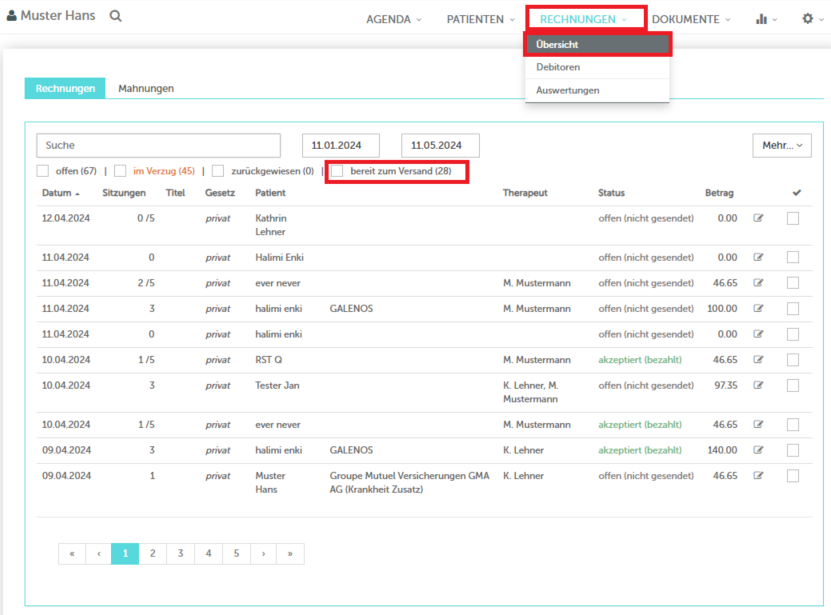Edit the Kathrin Lehner invoice
This screenshot has height=615, width=831.
[x=758, y=218]
